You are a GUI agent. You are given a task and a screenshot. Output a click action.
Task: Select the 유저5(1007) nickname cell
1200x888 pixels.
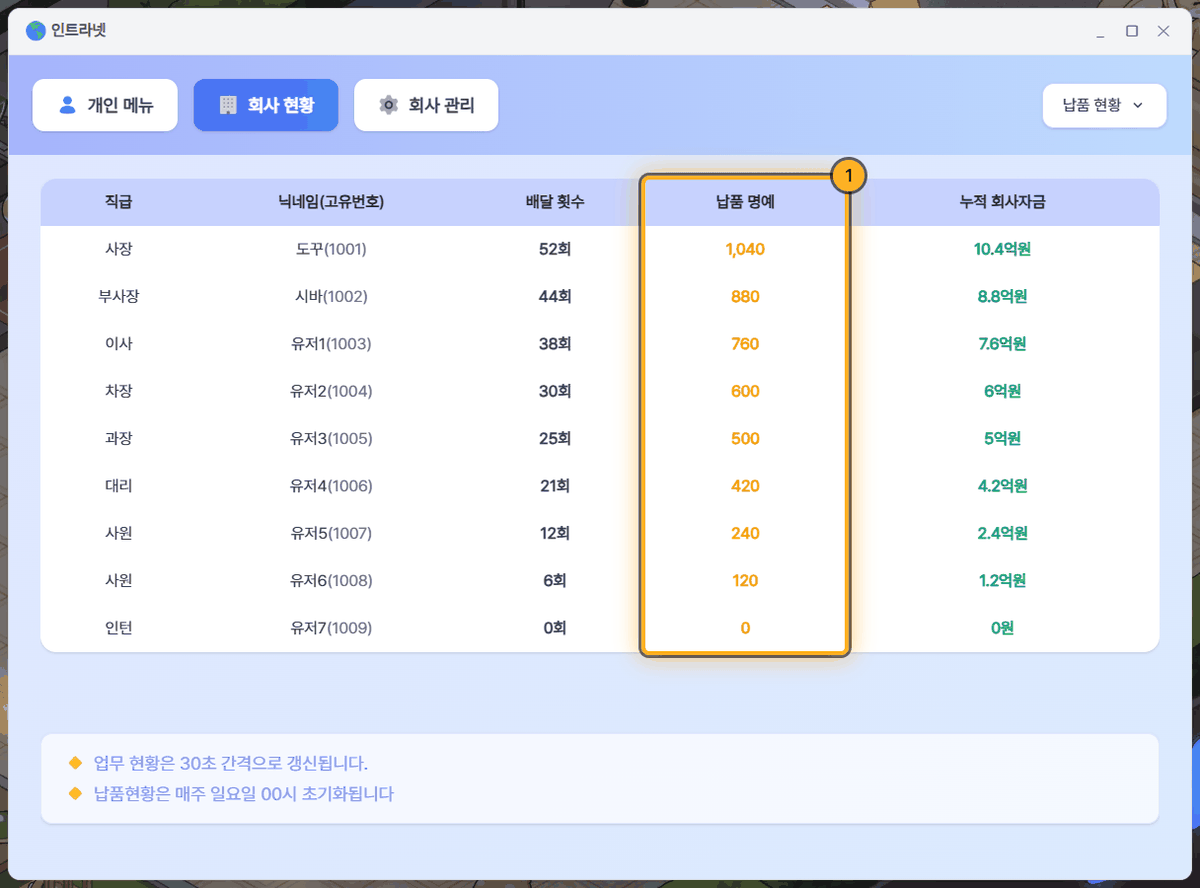(331, 533)
